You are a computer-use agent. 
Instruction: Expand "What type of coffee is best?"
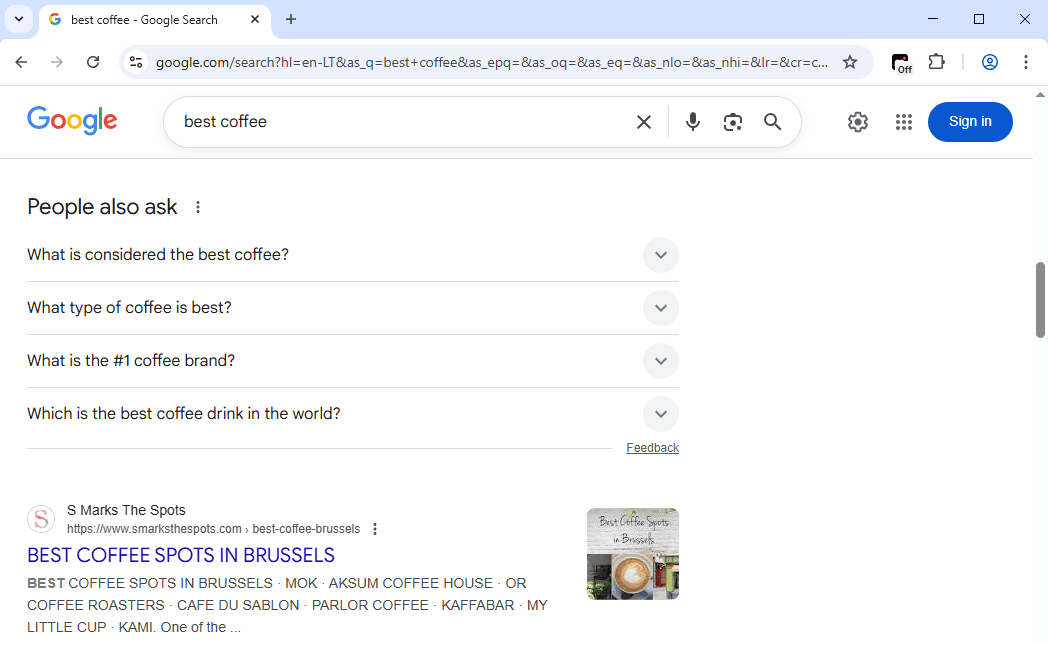coord(660,308)
